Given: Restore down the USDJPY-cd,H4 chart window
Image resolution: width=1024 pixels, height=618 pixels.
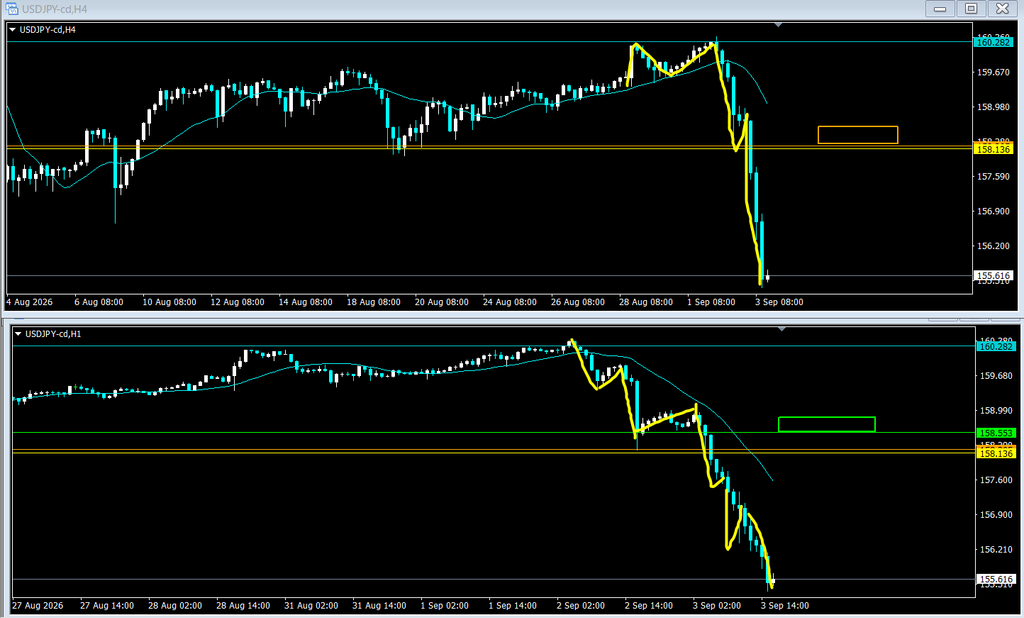Looking at the screenshot, I should (971, 8).
